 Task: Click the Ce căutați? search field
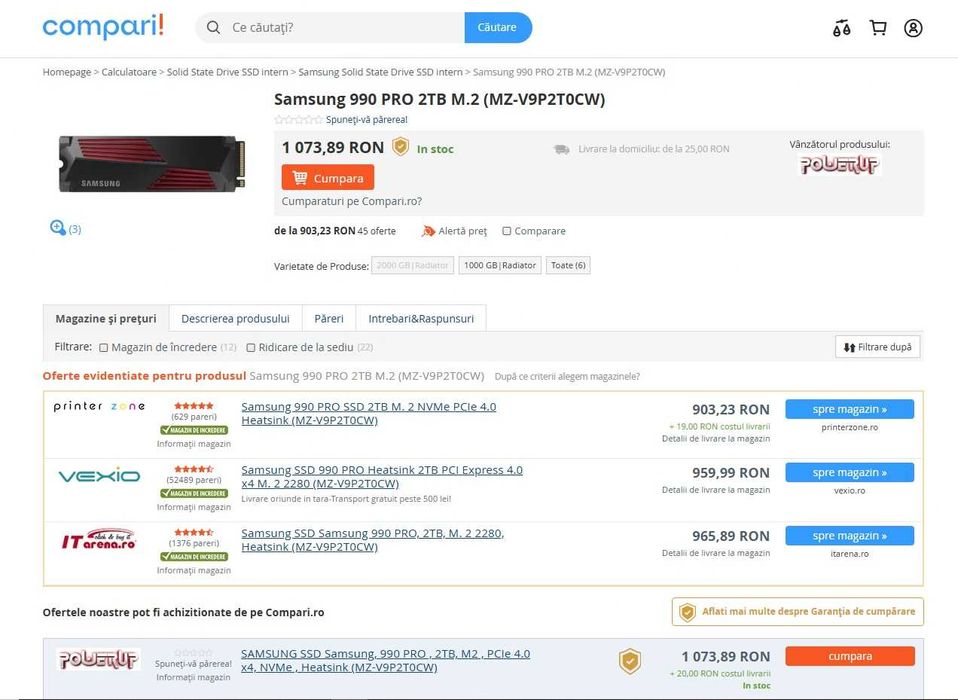pyautogui.click(x=342, y=27)
